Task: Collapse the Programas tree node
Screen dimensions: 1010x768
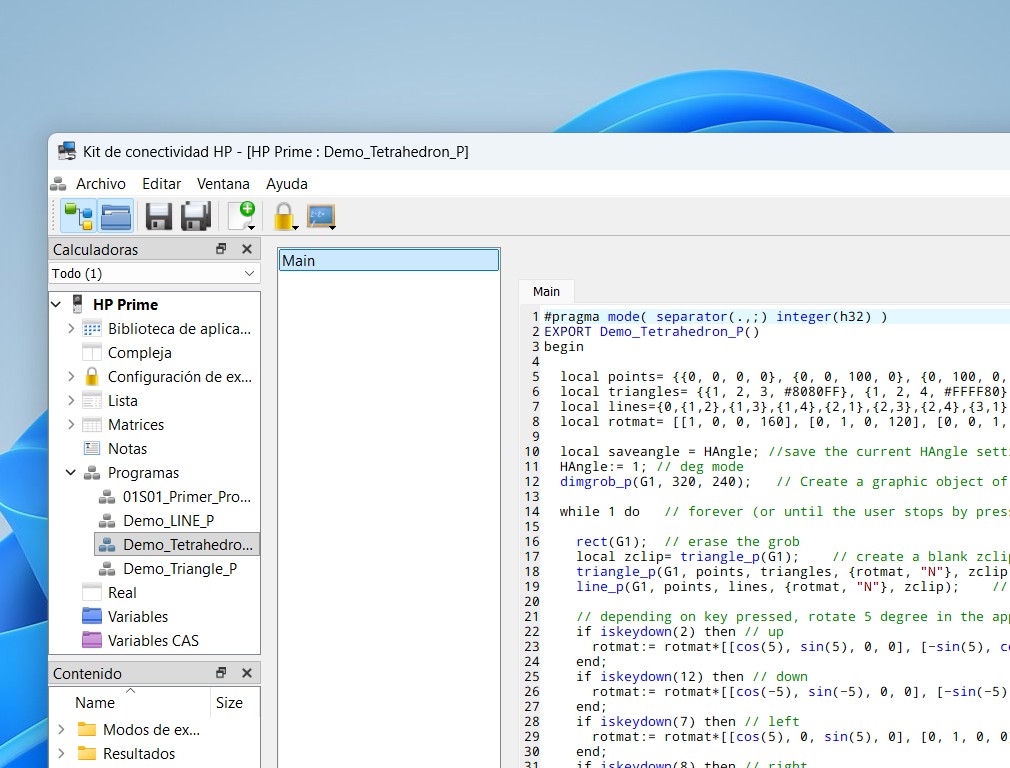Action: pyautogui.click(x=71, y=473)
